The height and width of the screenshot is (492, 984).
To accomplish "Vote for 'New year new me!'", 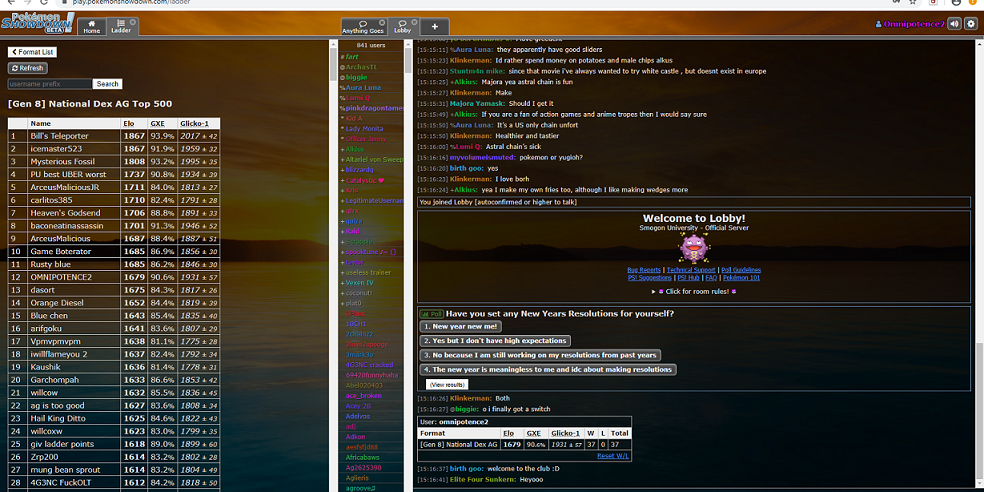I will [461, 327].
